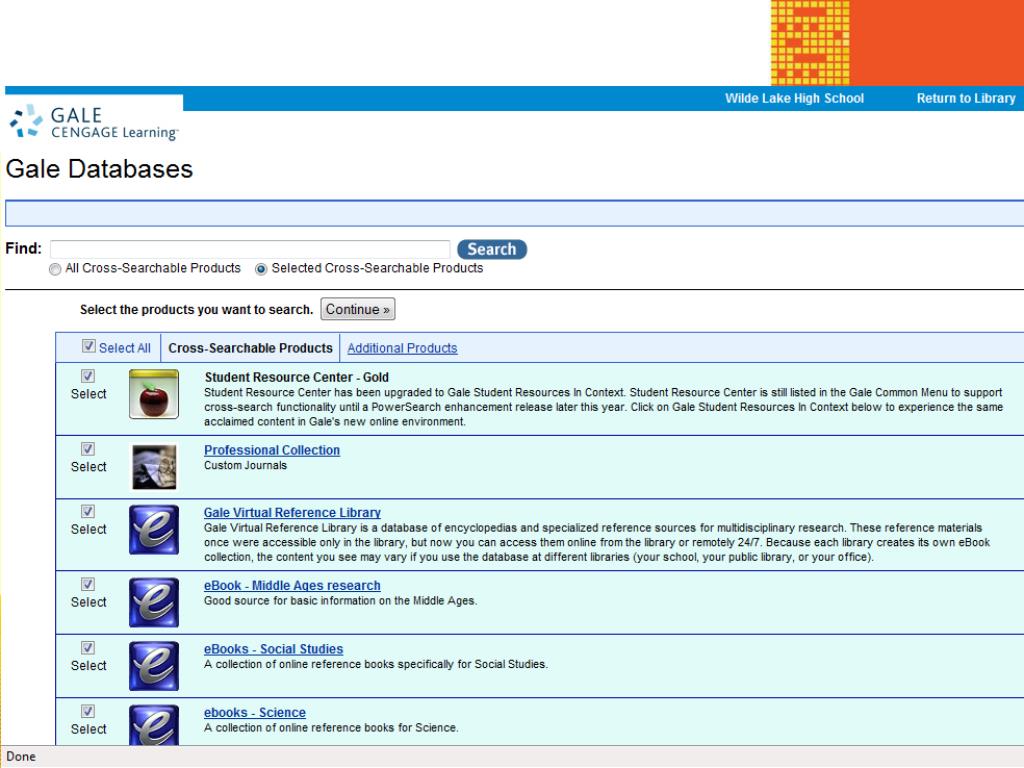The width and height of the screenshot is (1024, 768).
Task: Click the Search button
Action: coord(492,249)
